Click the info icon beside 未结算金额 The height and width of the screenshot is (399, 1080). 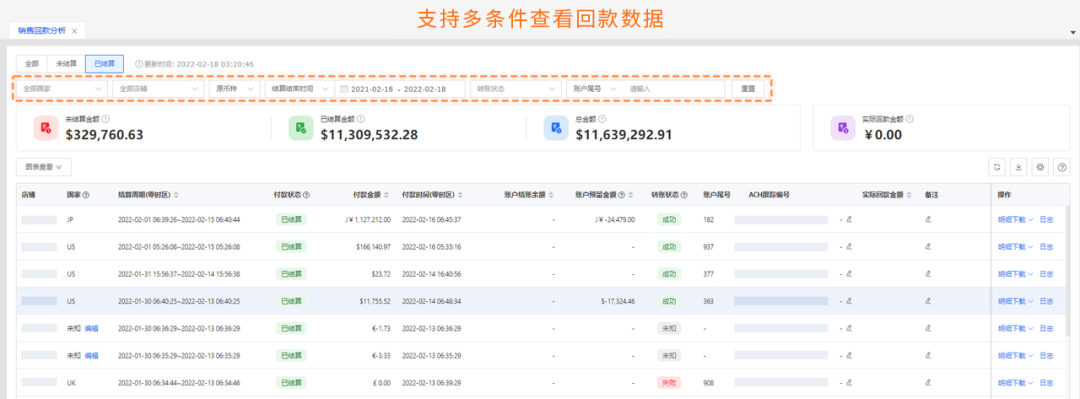click(105, 119)
